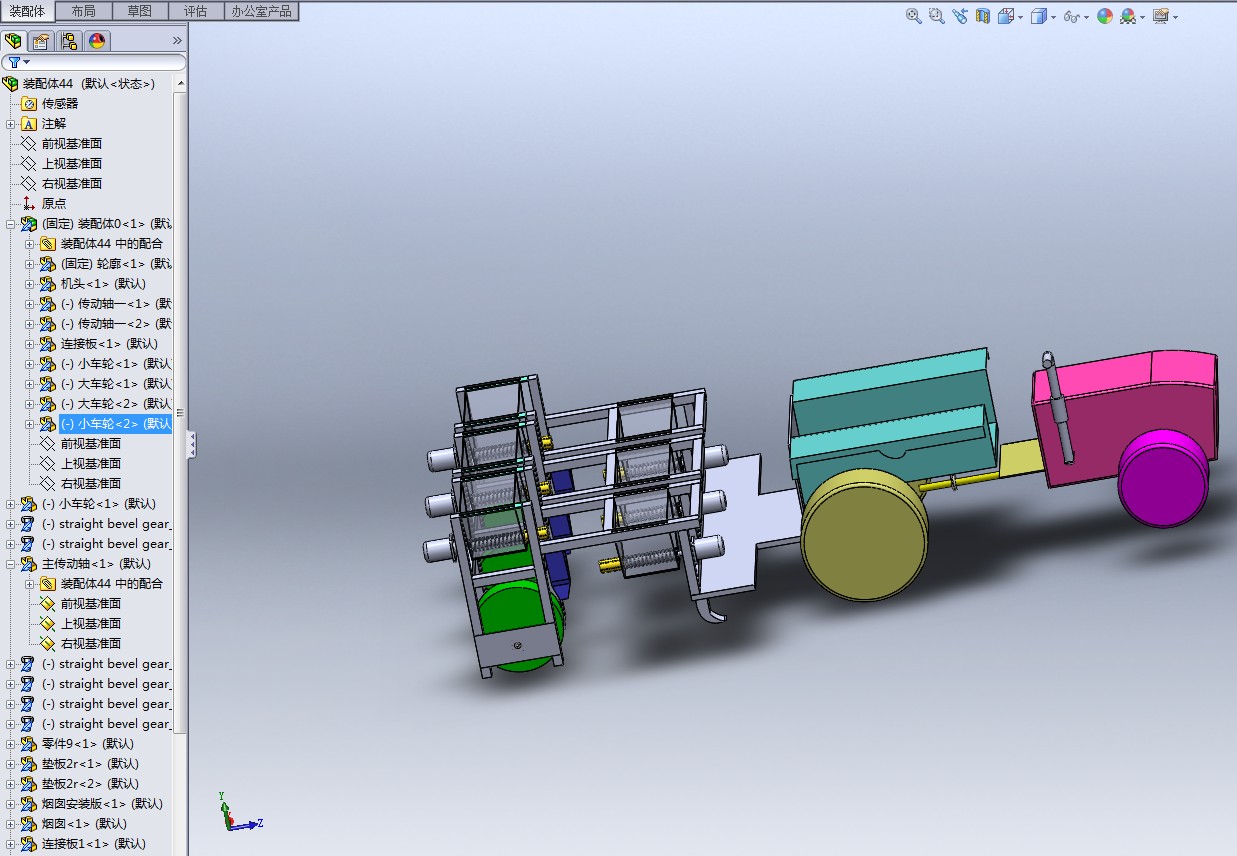Select the Zoom to Area tool
This screenshot has width=1237, height=856.
pyautogui.click(x=936, y=16)
